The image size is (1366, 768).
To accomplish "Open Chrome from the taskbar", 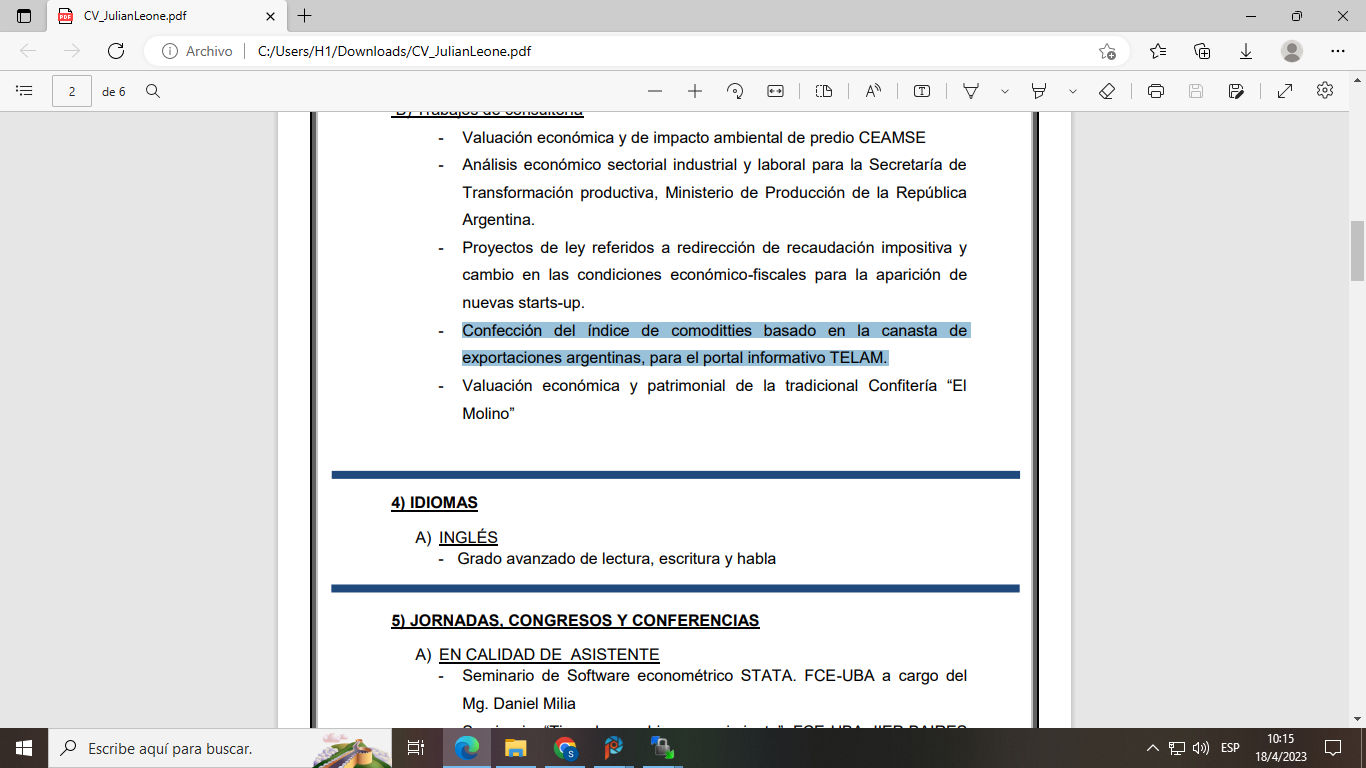I will pos(565,748).
